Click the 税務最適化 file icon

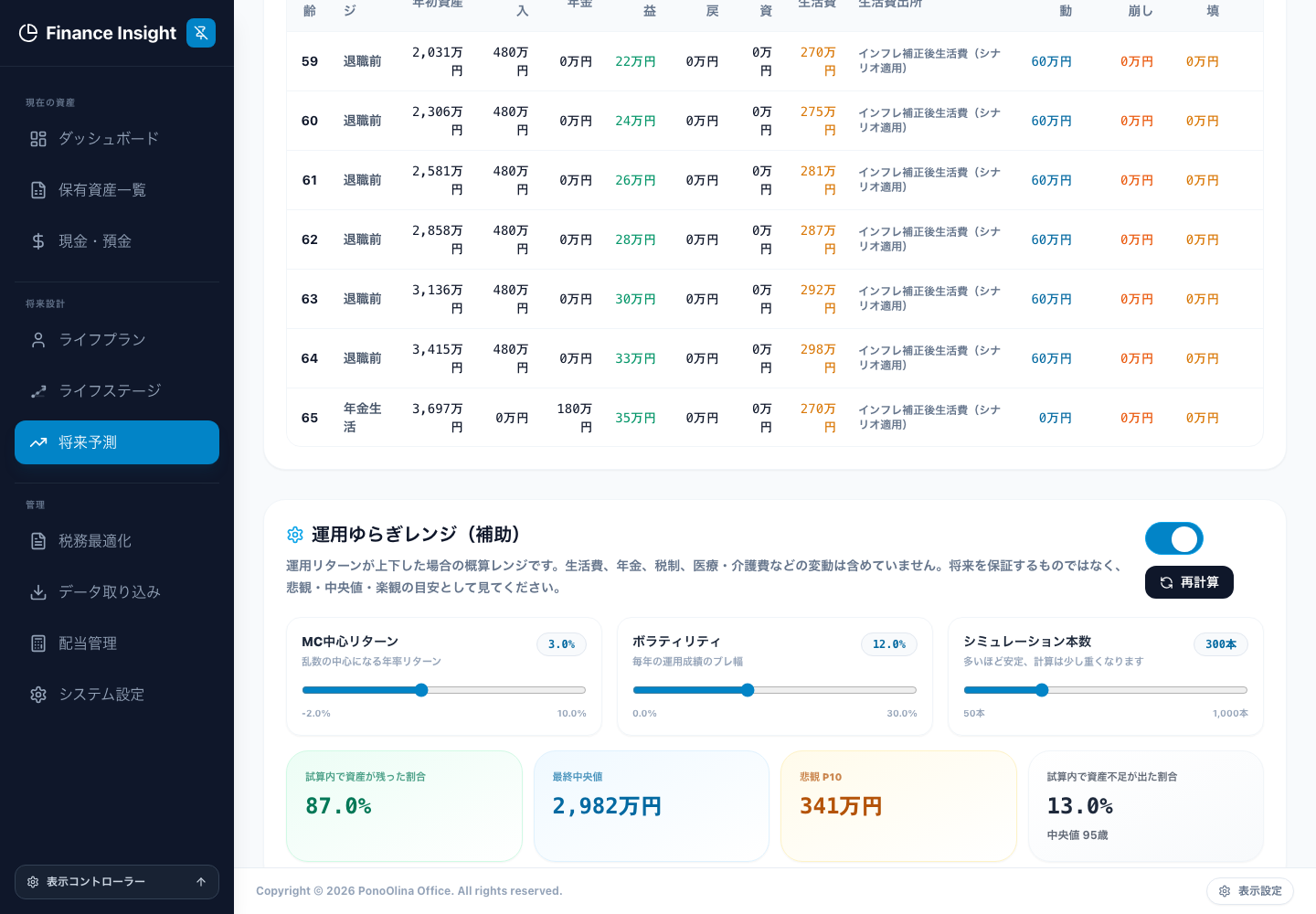click(x=38, y=541)
